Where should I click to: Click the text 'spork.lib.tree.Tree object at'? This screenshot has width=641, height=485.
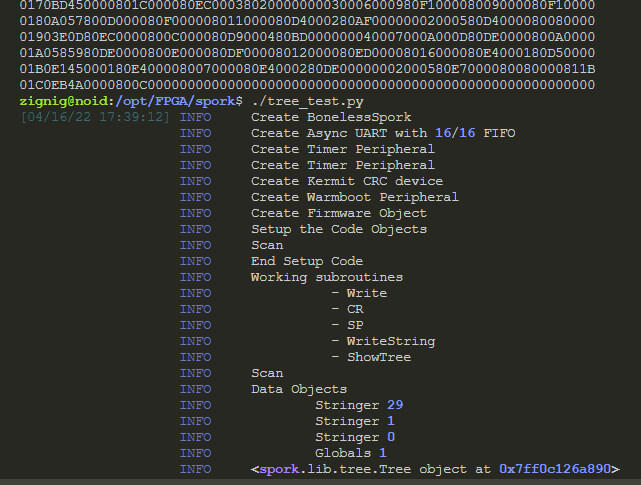(x=375, y=469)
